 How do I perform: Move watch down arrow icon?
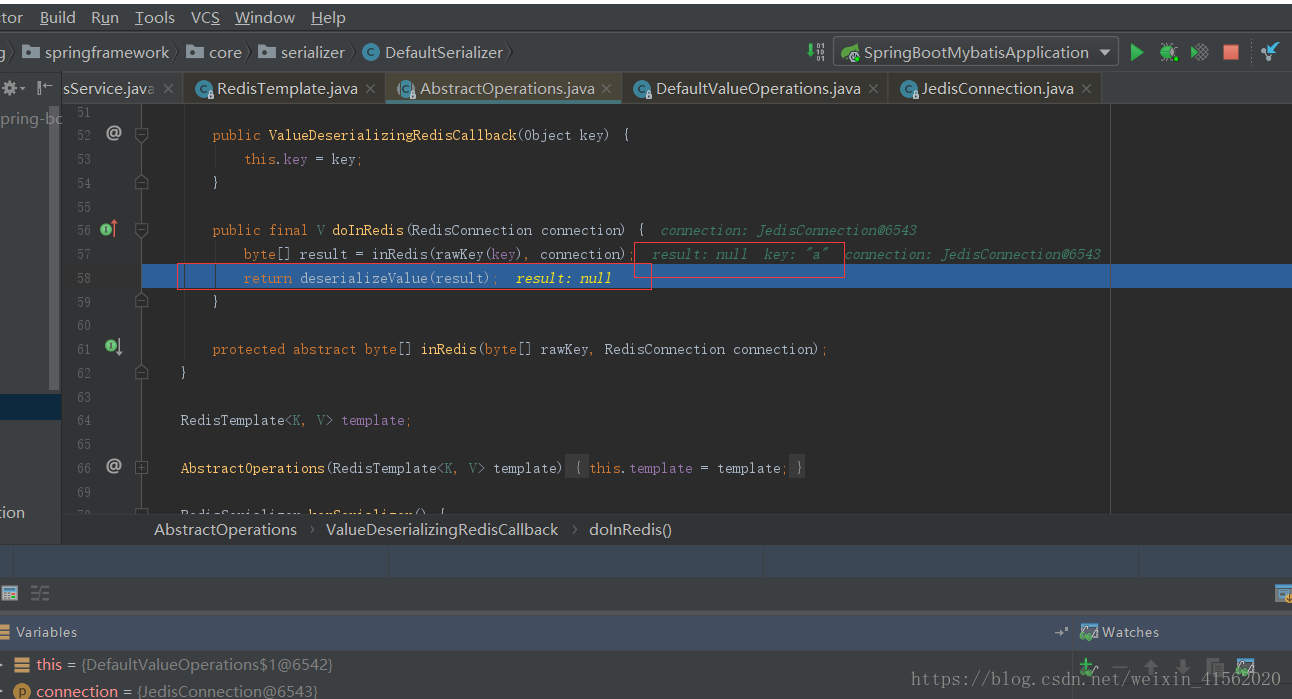[1182, 667]
